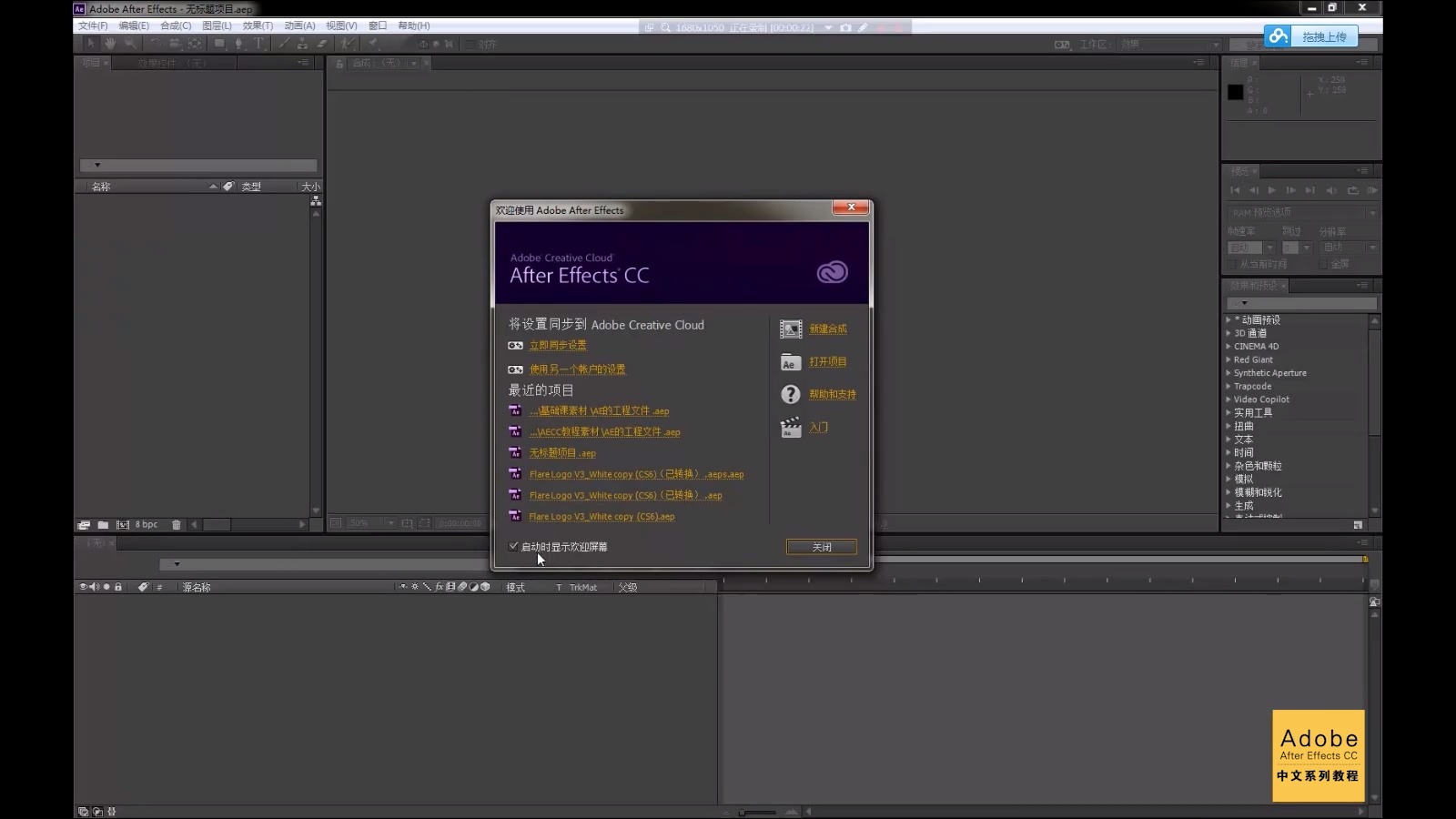Click the flowchart icon in Project panel
The image size is (1456, 819).
(316, 201)
